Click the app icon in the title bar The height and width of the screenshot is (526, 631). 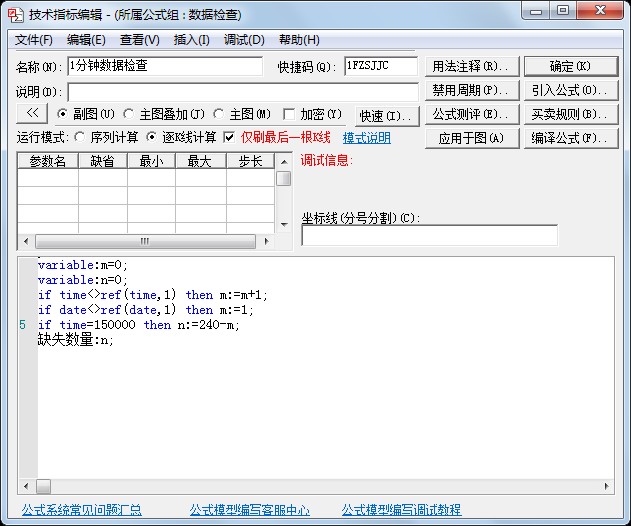click(x=15, y=15)
